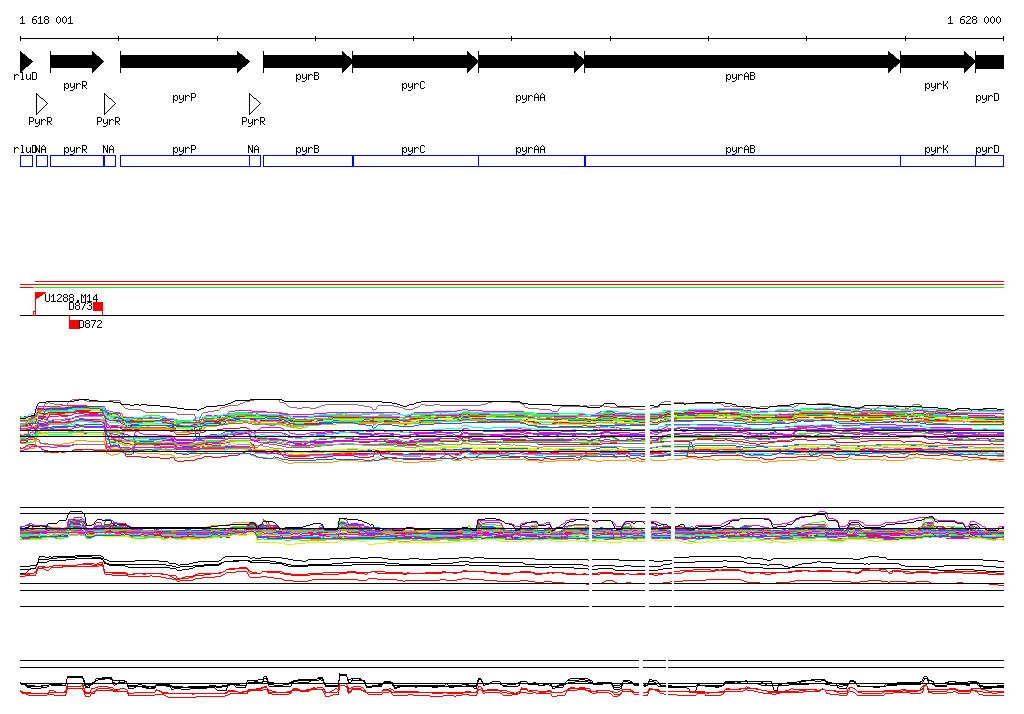Image resolution: width=1024 pixels, height=714 pixels.
Task: Click the 'pyrK' label under the black arrow
Action: pos(936,86)
